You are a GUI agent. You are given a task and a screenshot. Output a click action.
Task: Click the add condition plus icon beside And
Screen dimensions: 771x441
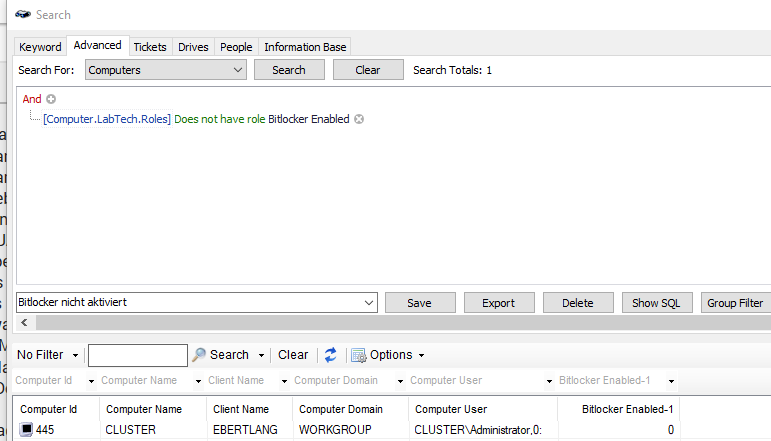(51, 99)
